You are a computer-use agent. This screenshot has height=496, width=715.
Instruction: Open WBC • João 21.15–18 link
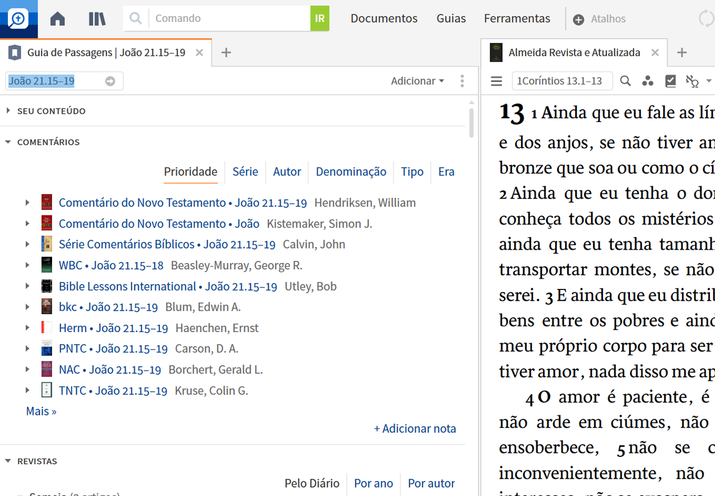click(111, 266)
